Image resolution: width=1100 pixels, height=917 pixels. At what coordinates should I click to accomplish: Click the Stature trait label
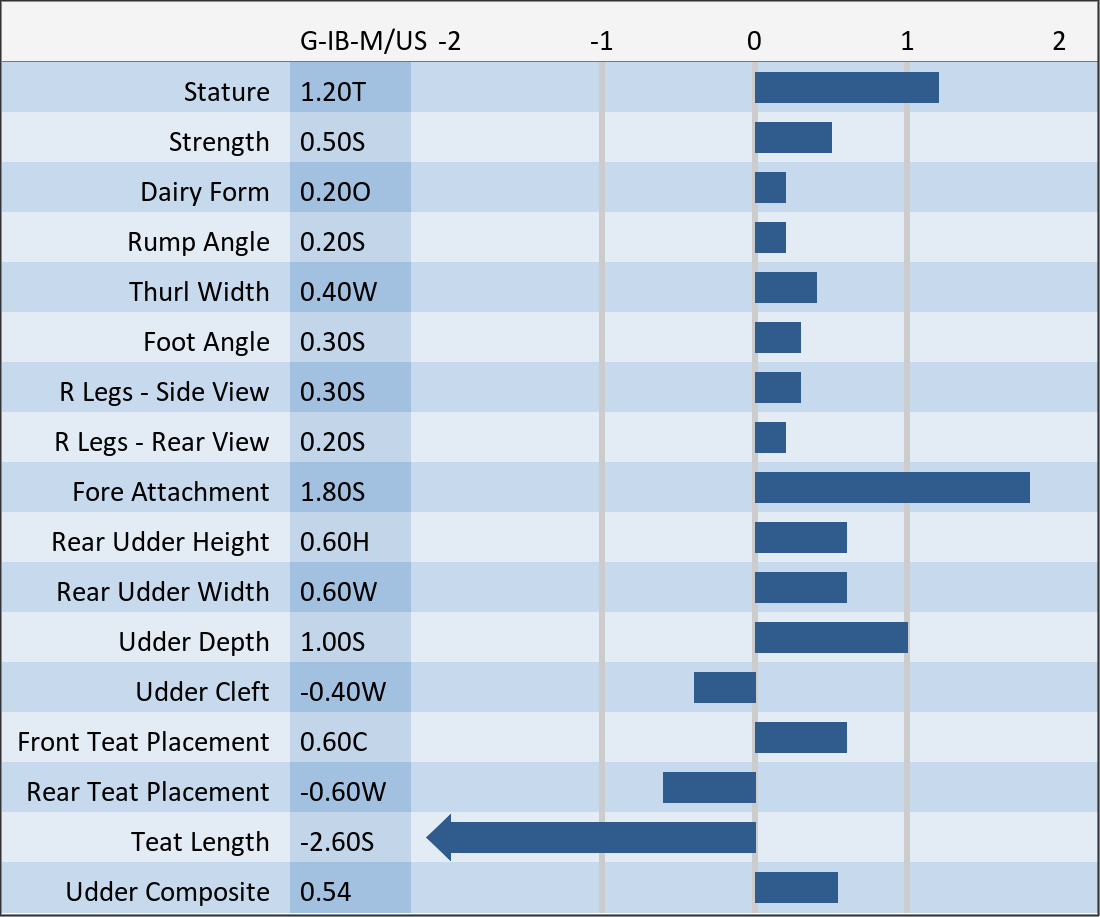coord(226,92)
